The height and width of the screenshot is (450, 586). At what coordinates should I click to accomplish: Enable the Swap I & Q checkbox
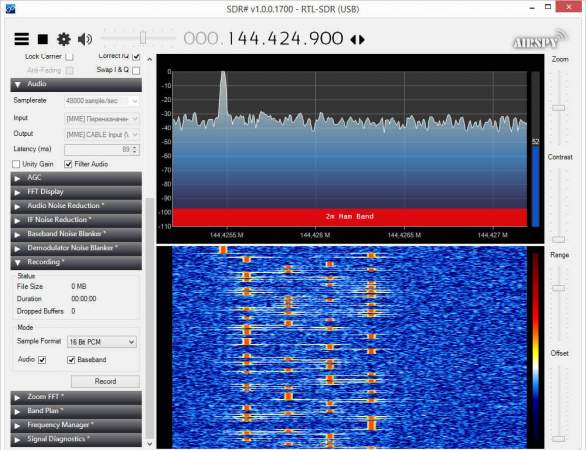coord(136,71)
